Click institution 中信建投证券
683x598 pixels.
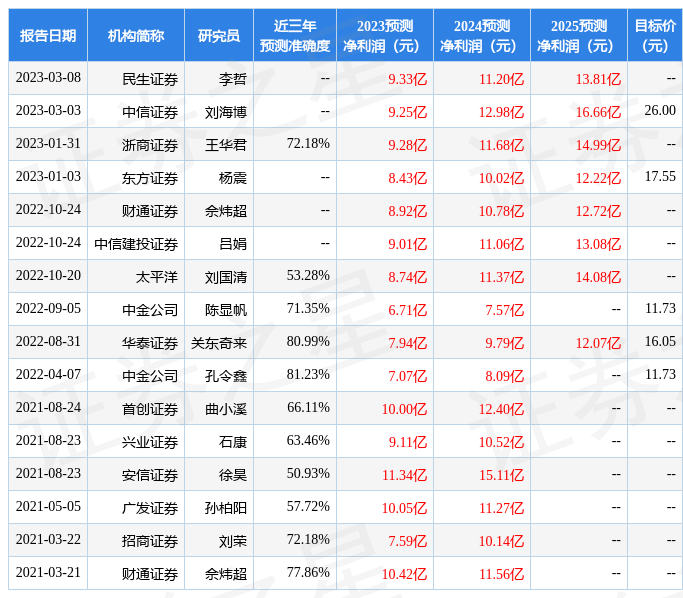click(136, 244)
